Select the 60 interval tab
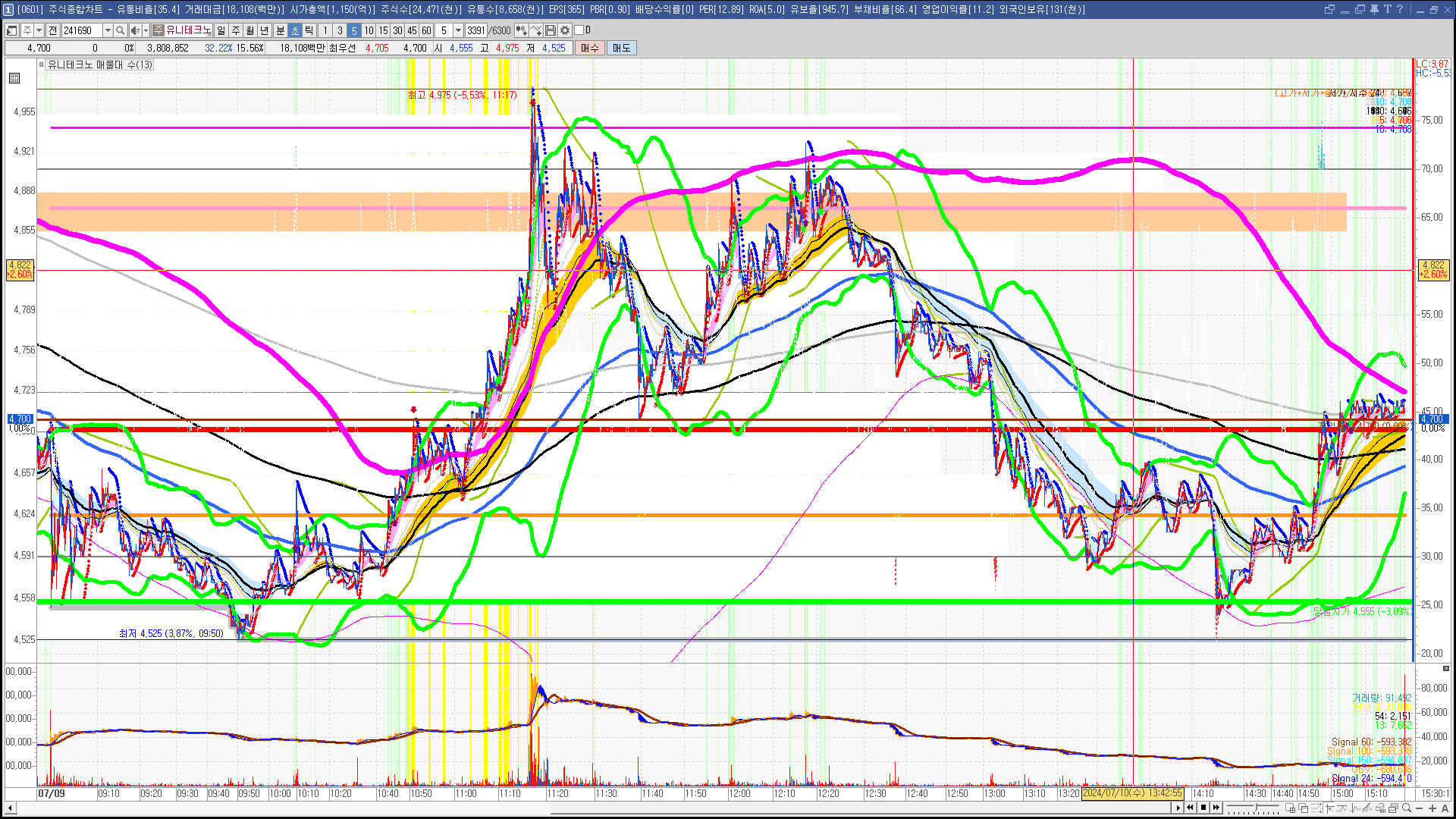 pos(426,30)
